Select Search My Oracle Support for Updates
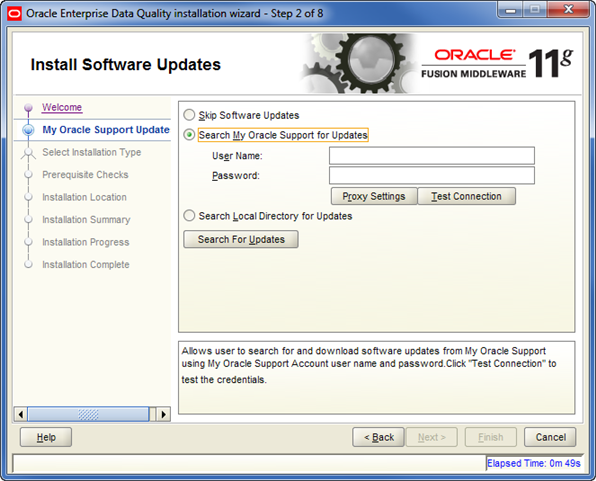The height and width of the screenshot is (481, 596). (189, 135)
